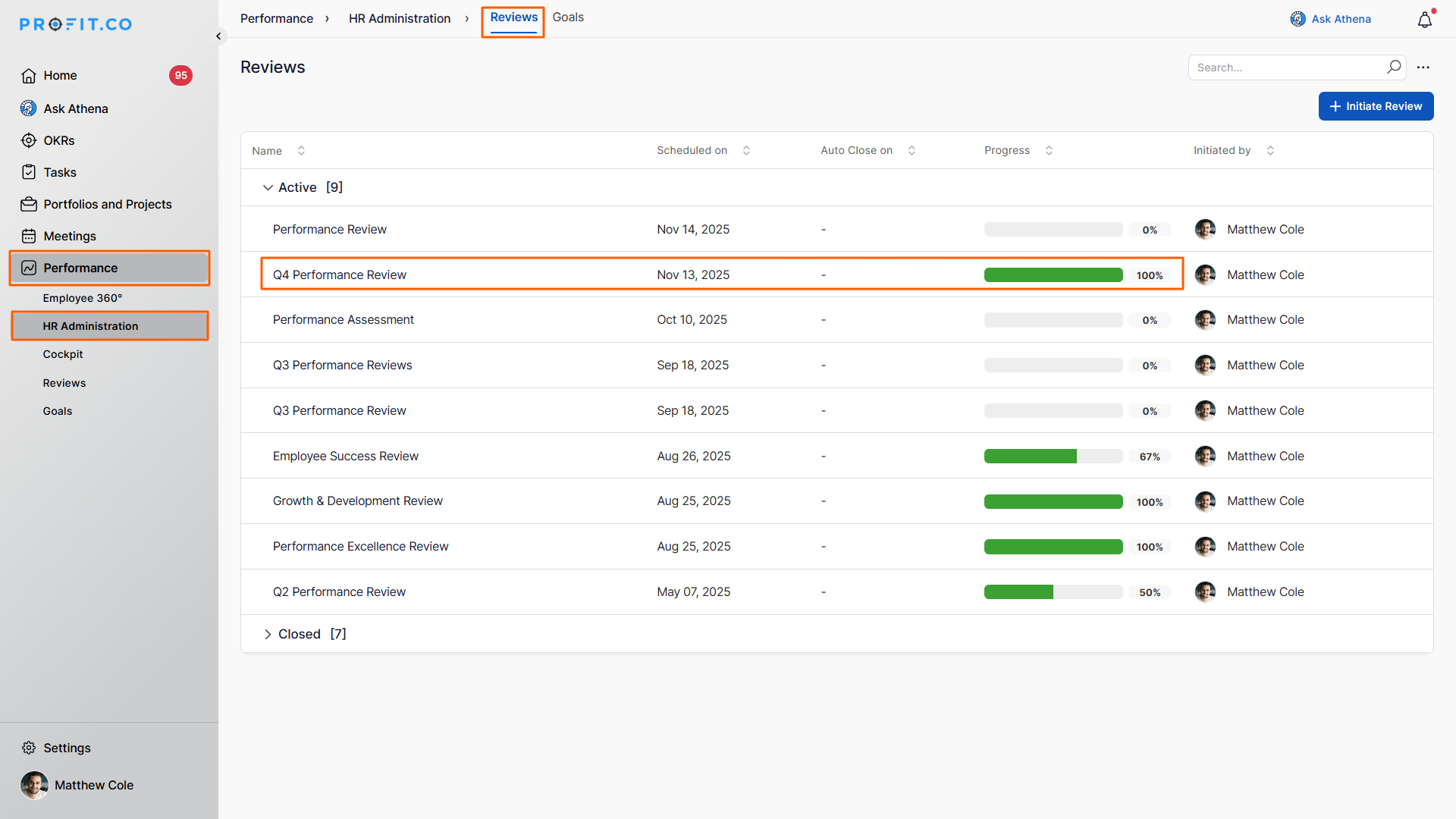The image size is (1456, 819).
Task: Sort table by Name column
Action: 301,151
